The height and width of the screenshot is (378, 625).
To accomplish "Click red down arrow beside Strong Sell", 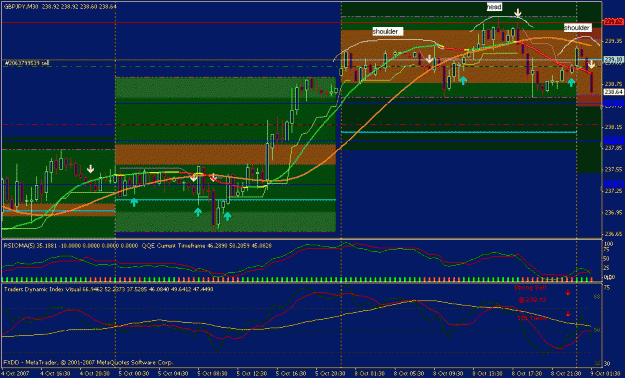I will coord(568,293).
